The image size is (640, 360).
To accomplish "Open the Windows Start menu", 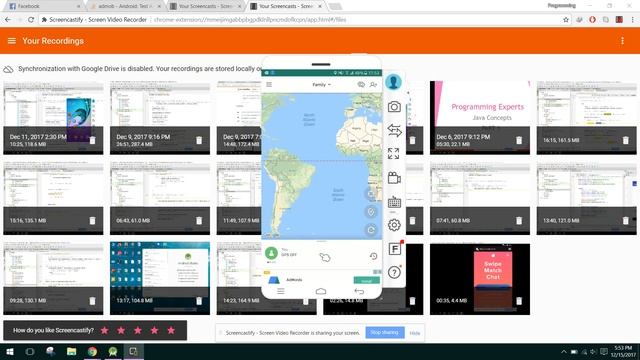I will [9, 351].
